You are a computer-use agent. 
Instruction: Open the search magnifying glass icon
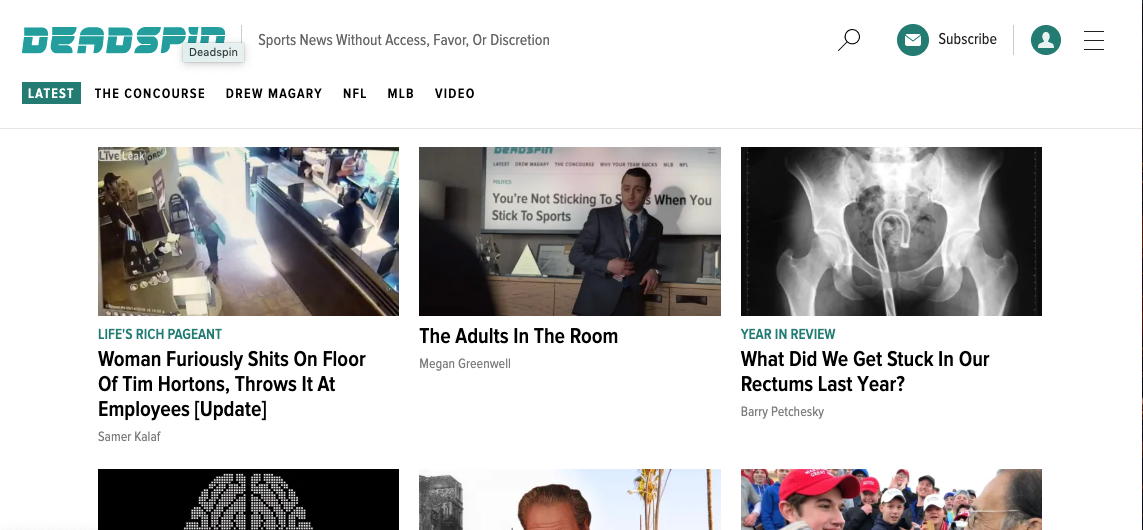pos(849,39)
